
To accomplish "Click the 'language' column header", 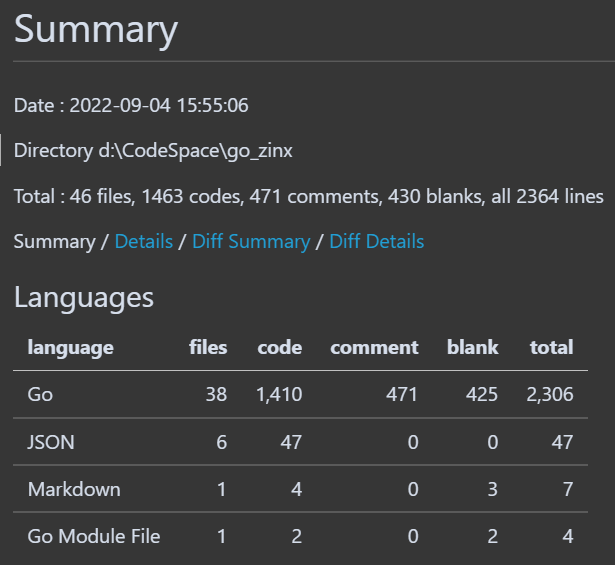I will [70, 348].
